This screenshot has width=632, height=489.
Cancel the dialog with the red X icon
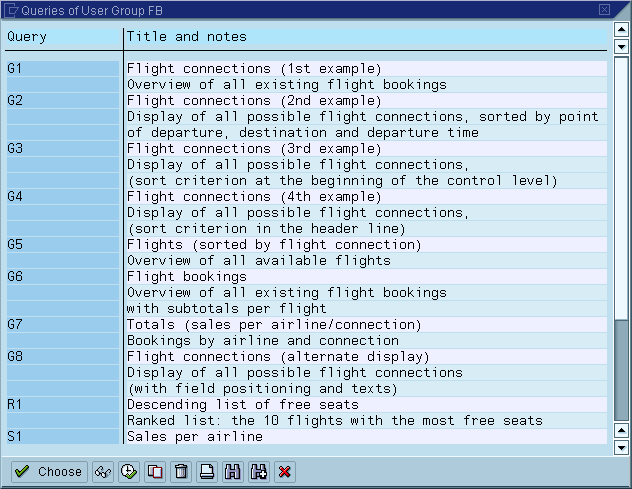(285, 471)
